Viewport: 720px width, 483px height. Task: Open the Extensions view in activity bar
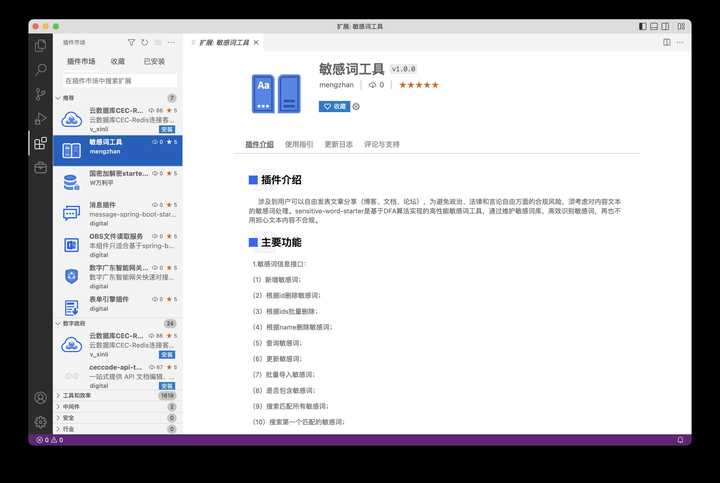click(40, 143)
